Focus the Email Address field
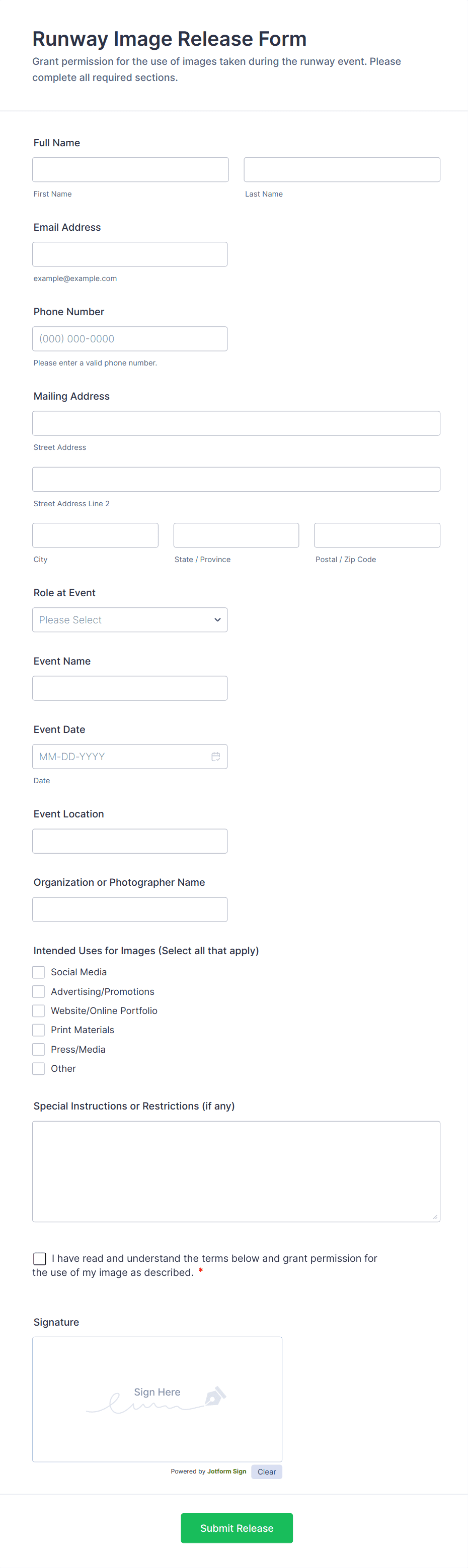 click(130, 254)
